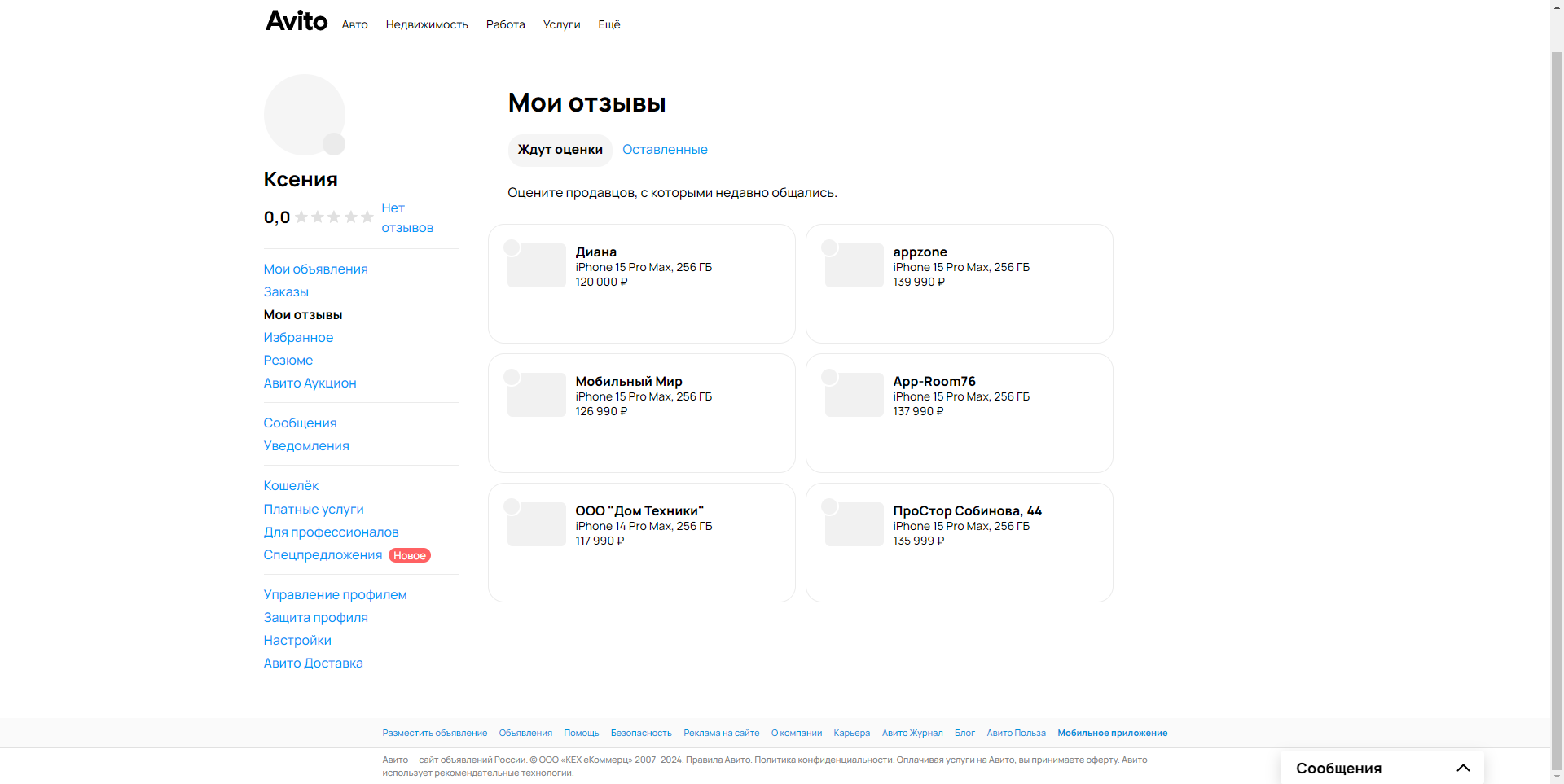Open the Сообщения chat widget
Screen dimensions: 1564x784
(1382, 769)
